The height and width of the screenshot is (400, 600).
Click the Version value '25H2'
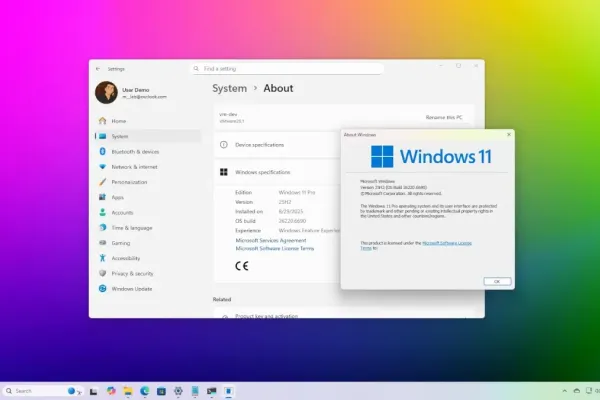pyautogui.click(x=285, y=202)
